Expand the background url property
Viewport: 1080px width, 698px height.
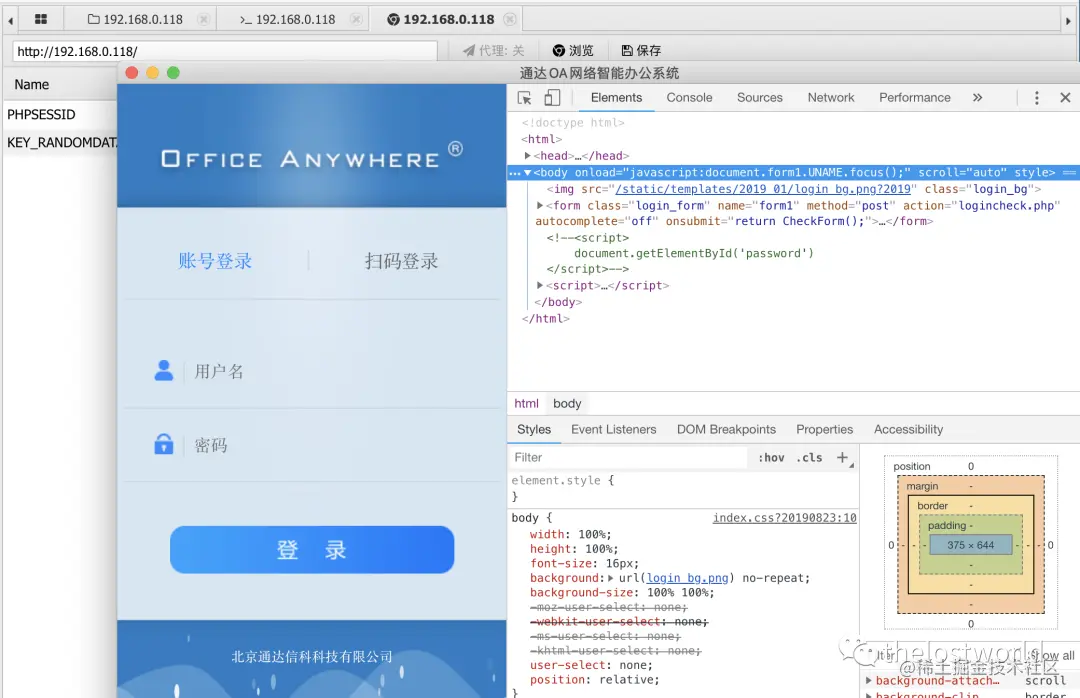[610, 578]
